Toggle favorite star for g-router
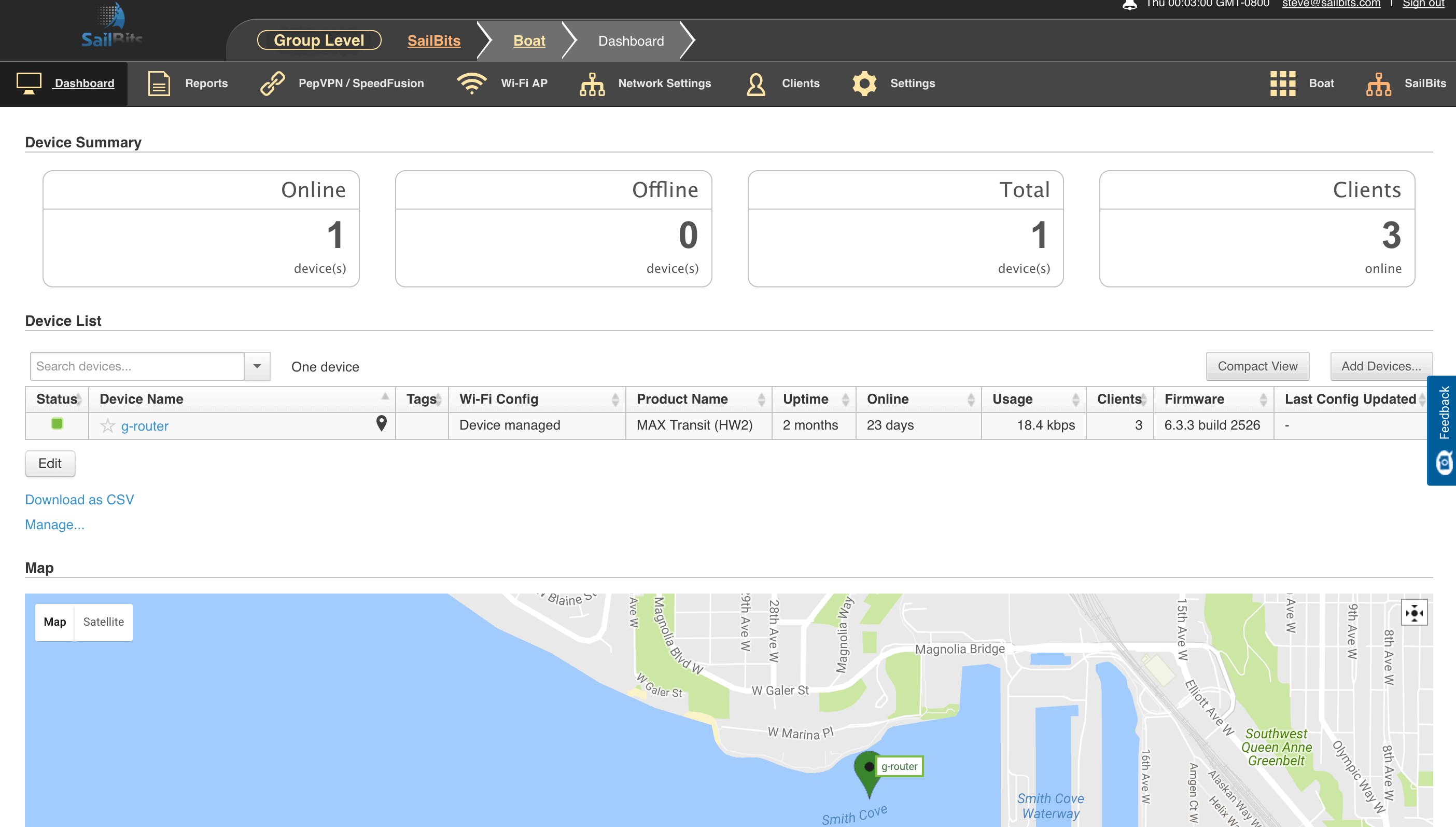 click(x=107, y=425)
